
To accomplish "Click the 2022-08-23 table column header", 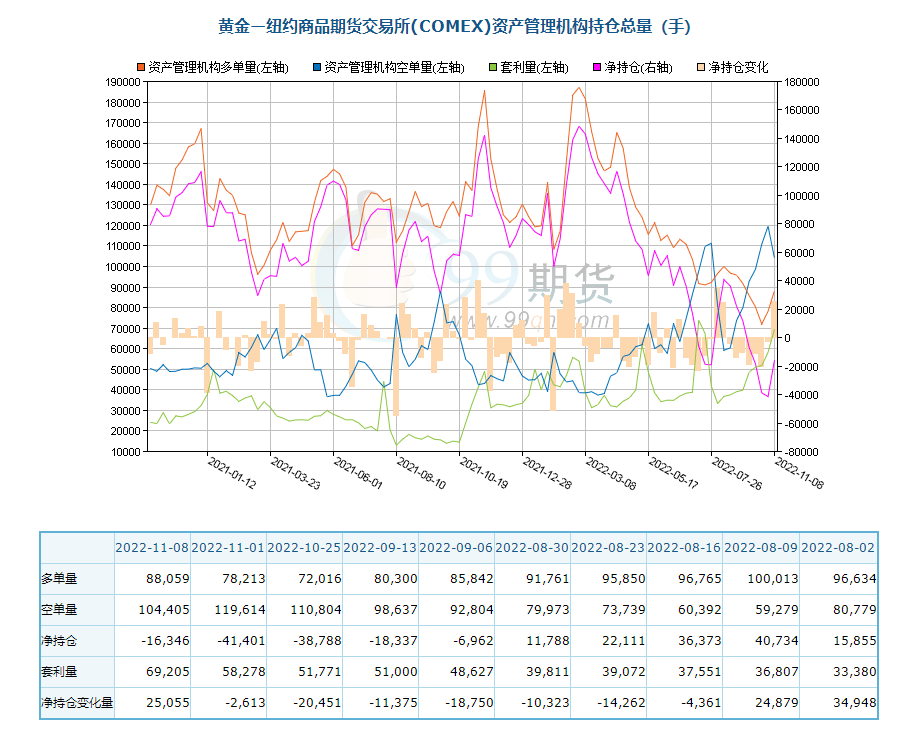I will pos(608,548).
